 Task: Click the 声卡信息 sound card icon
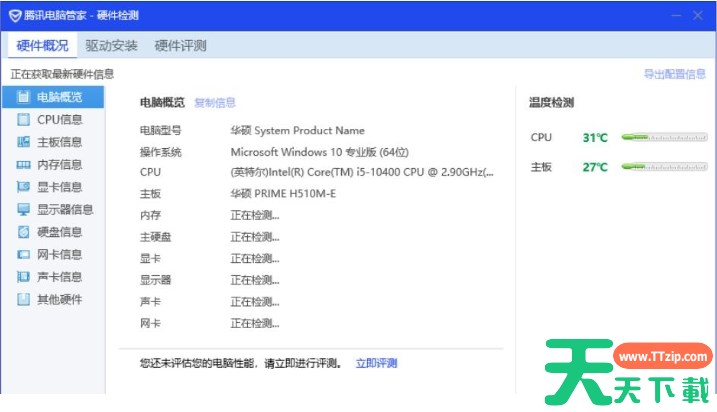[x=23, y=277]
